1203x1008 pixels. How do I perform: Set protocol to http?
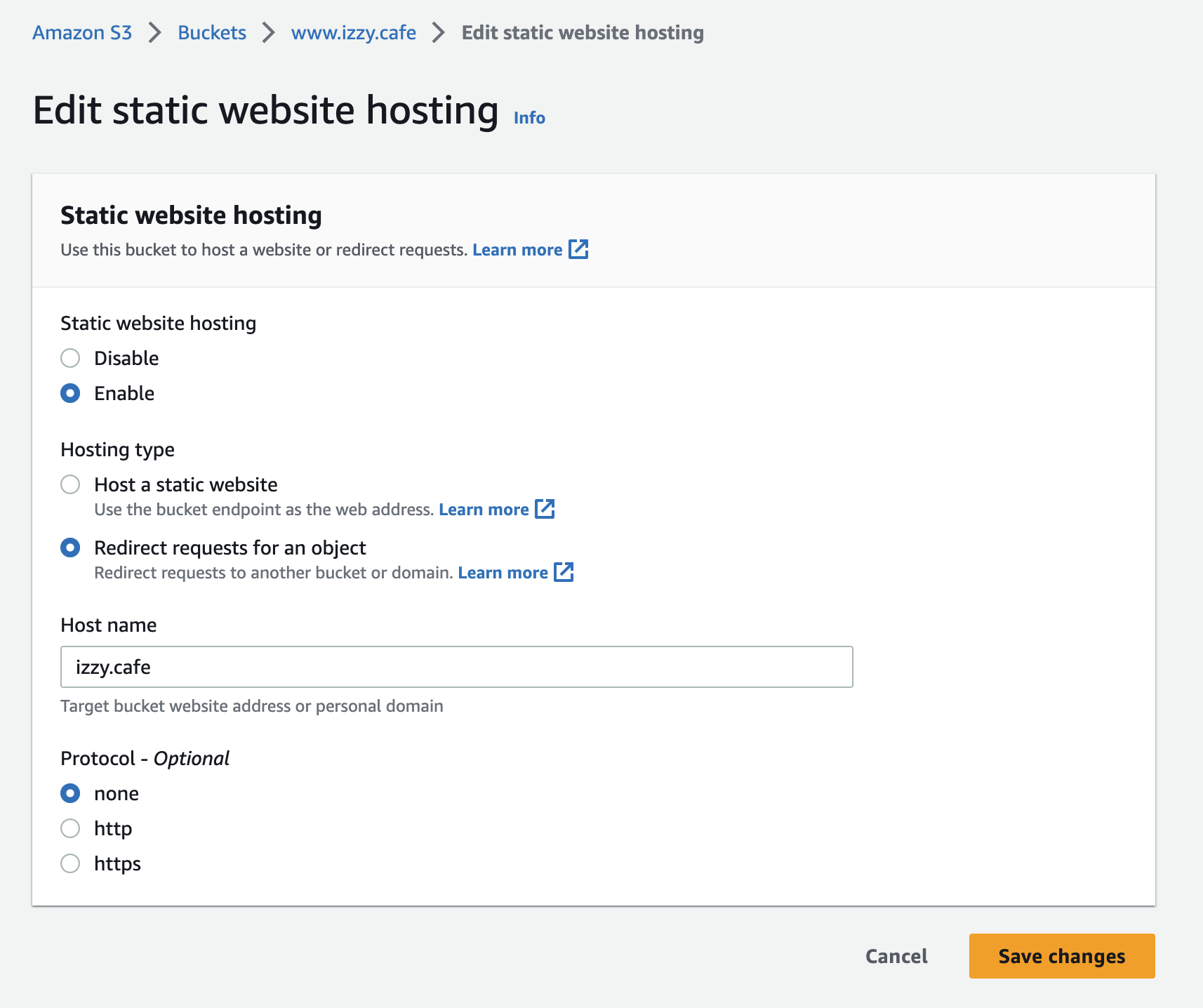[70, 828]
